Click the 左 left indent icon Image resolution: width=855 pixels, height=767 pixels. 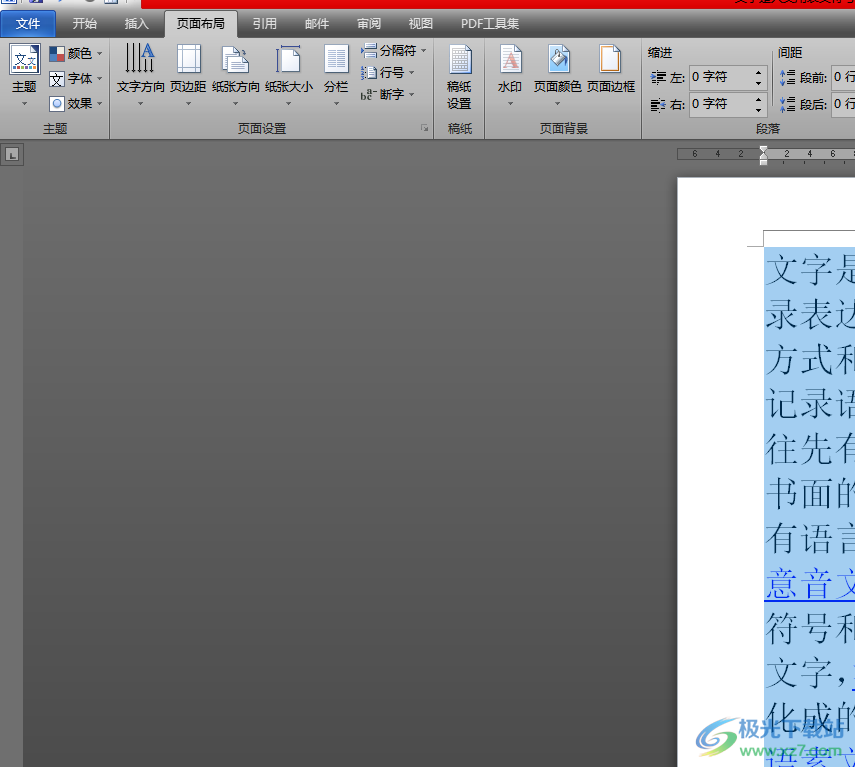pos(659,77)
